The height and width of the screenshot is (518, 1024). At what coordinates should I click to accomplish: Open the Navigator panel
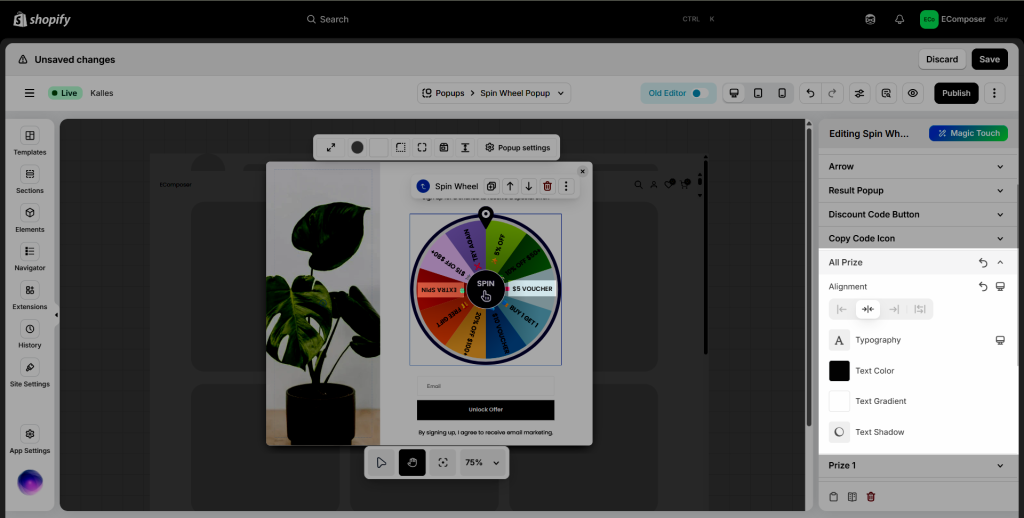30,257
